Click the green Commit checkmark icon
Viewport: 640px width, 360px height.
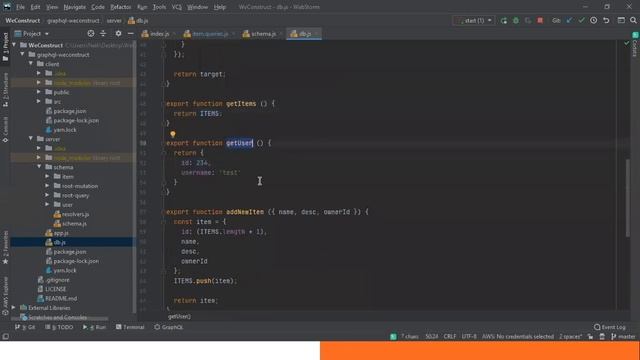coord(581,20)
